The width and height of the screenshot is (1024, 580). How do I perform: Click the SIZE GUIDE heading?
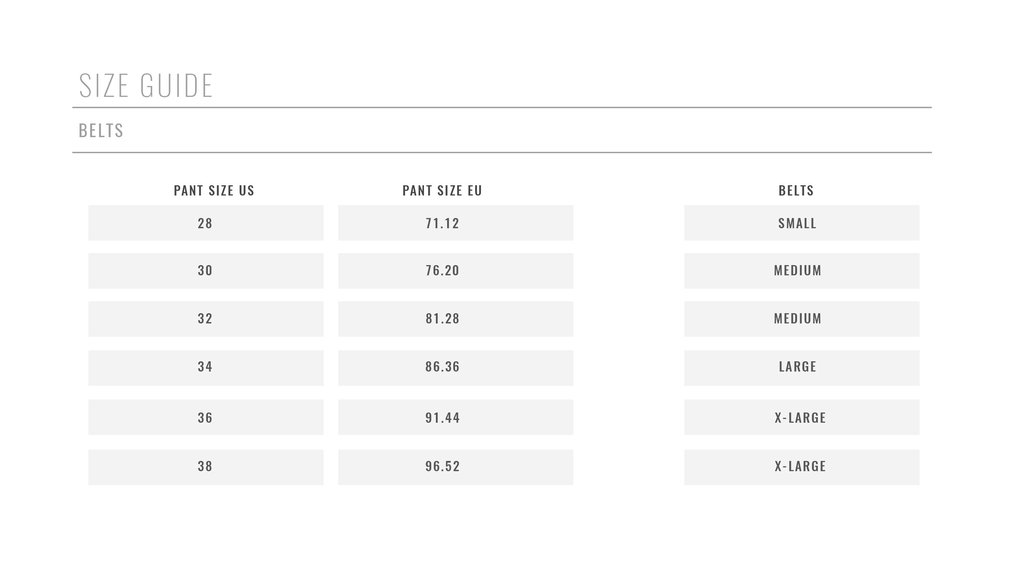coord(146,86)
